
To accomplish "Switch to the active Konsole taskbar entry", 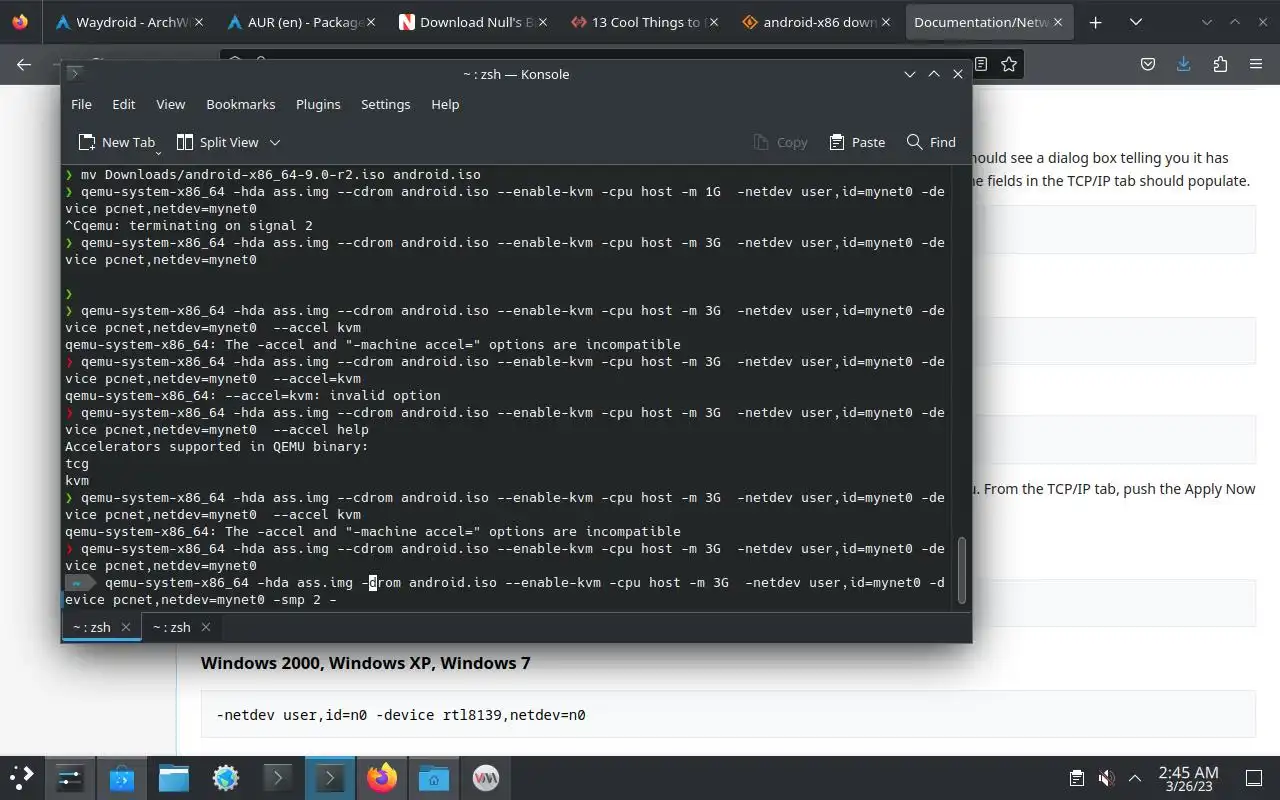I will click(x=330, y=778).
